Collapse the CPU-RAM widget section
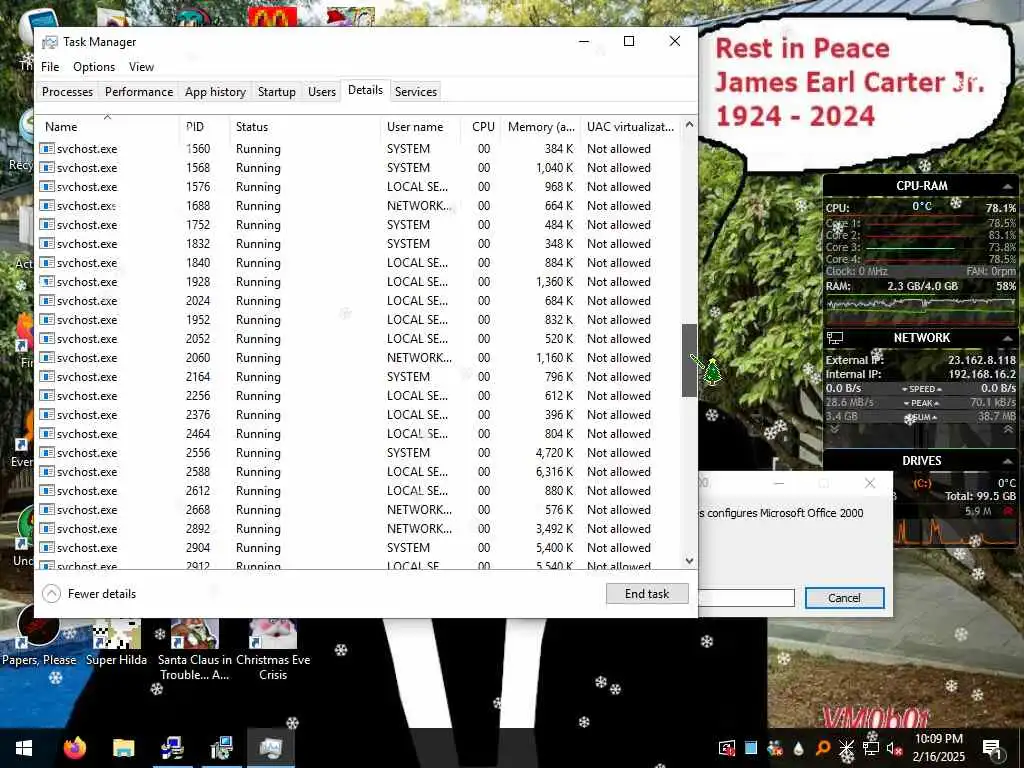 point(1007,186)
